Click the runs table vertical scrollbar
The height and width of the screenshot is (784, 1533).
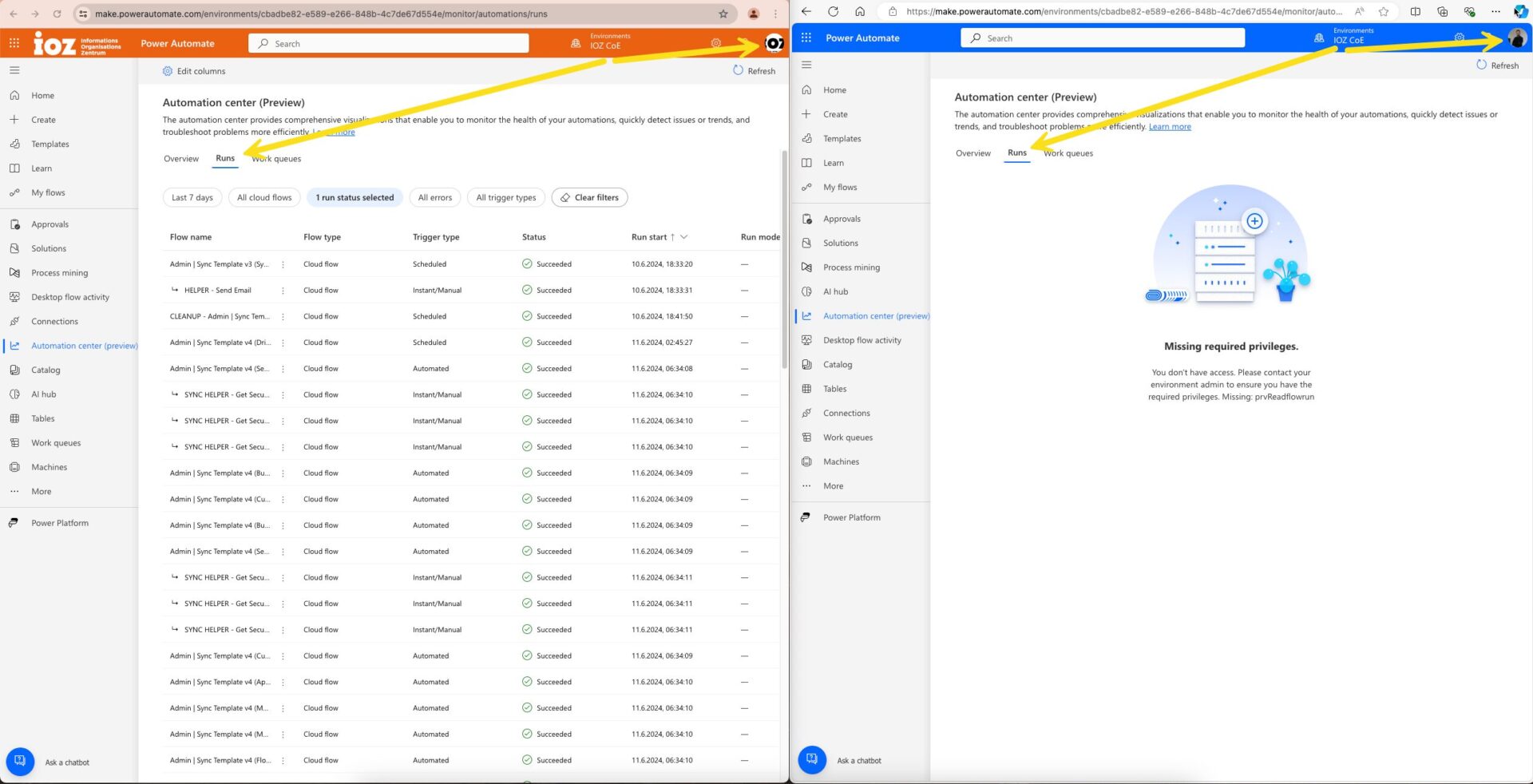click(784, 259)
